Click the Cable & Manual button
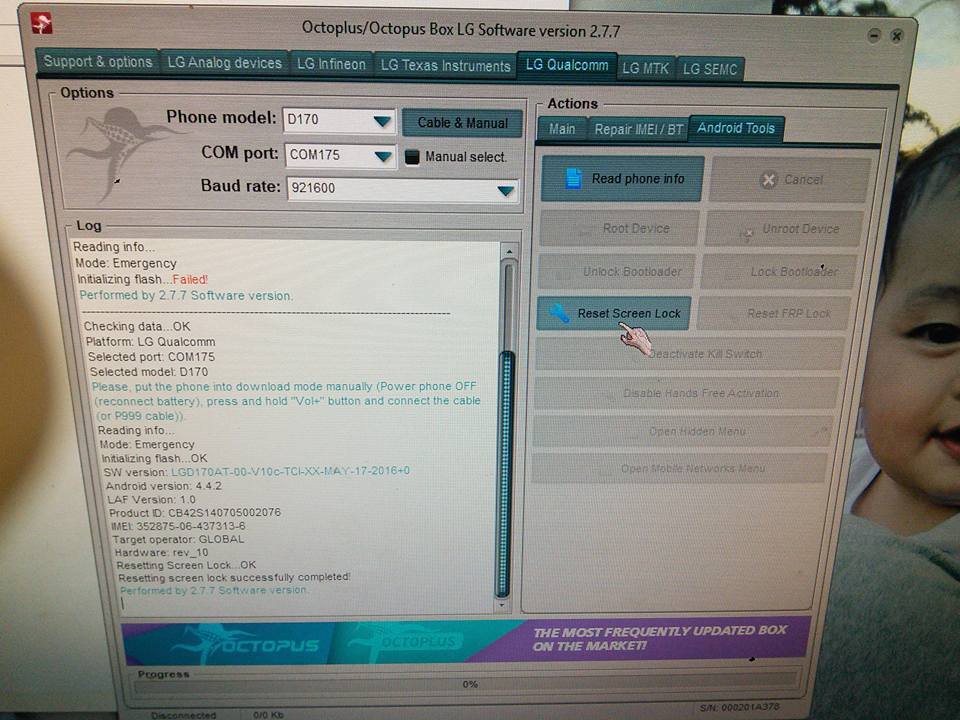 (x=462, y=123)
